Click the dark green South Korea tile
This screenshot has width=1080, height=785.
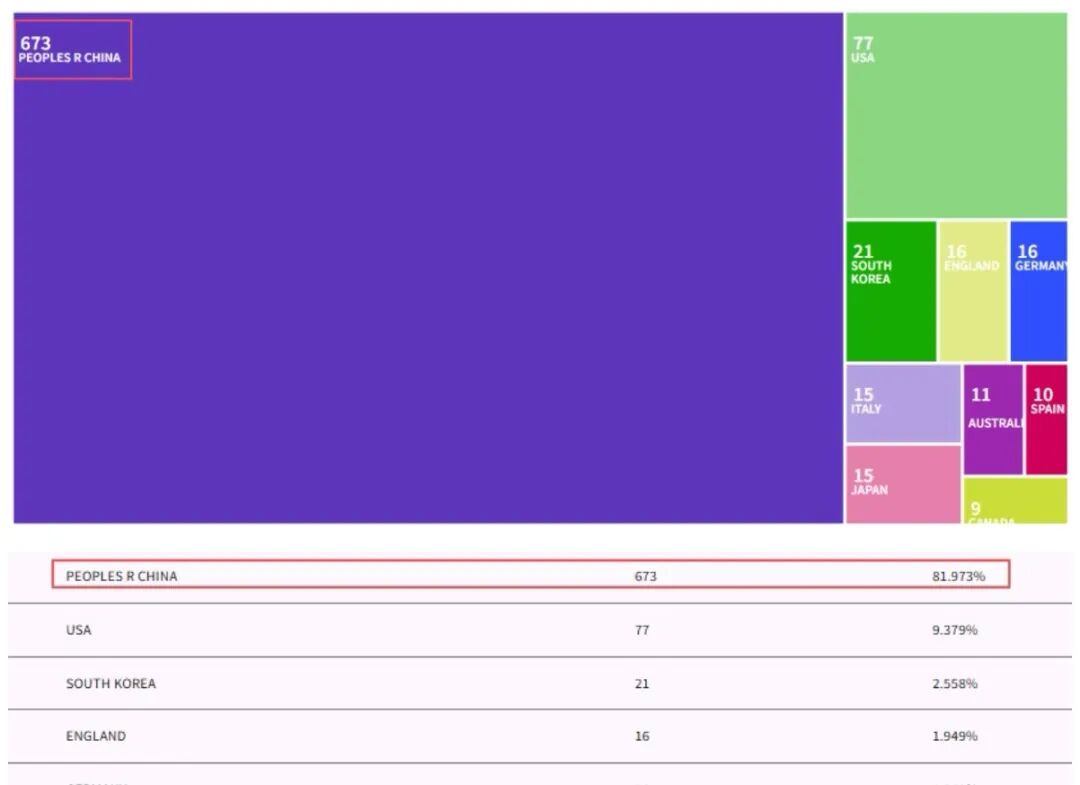pyautogui.click(x=891, y=291)
